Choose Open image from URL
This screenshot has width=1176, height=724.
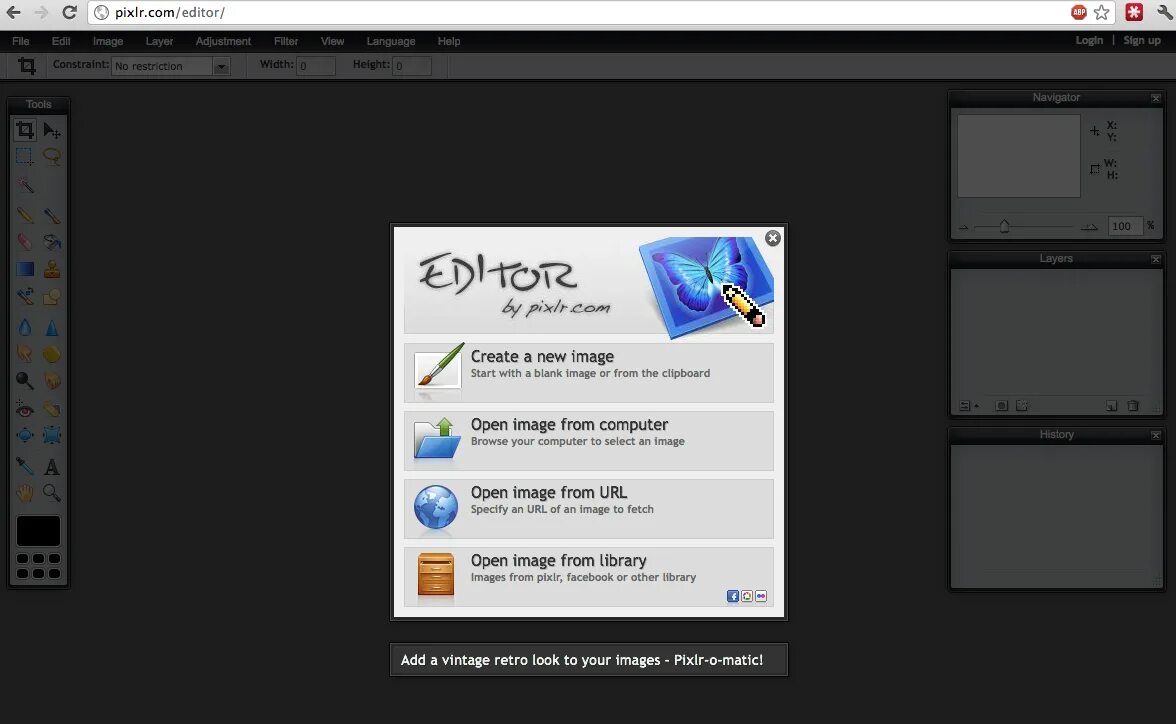589,509
